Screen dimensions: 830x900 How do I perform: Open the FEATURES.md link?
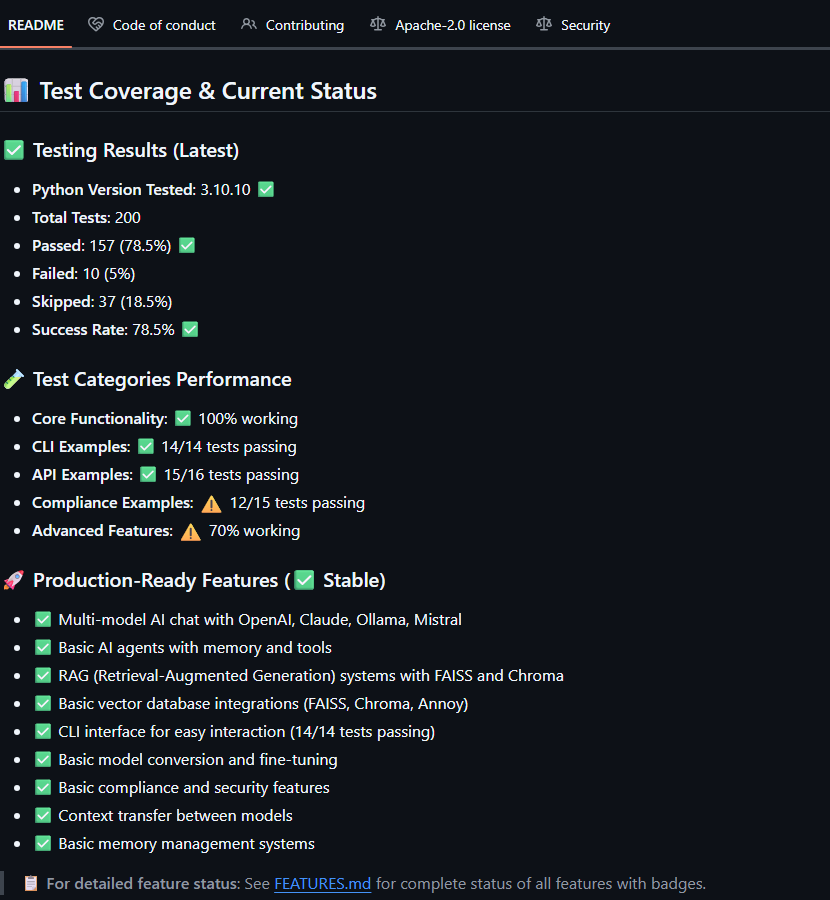pyautogui.click(x=322, y=884)
